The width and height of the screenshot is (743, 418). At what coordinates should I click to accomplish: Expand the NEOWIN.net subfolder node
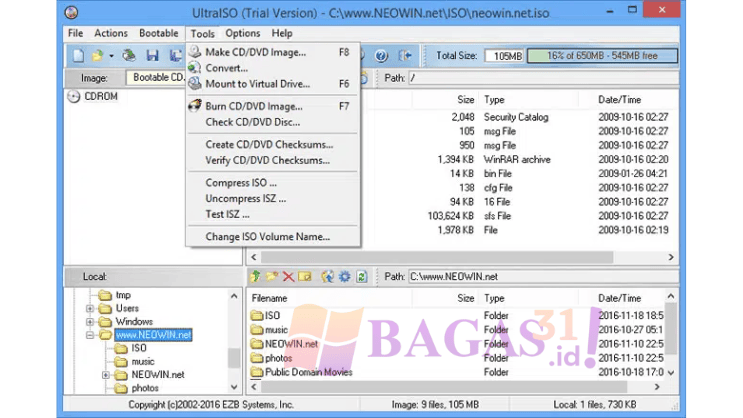[x=106, y=375]
